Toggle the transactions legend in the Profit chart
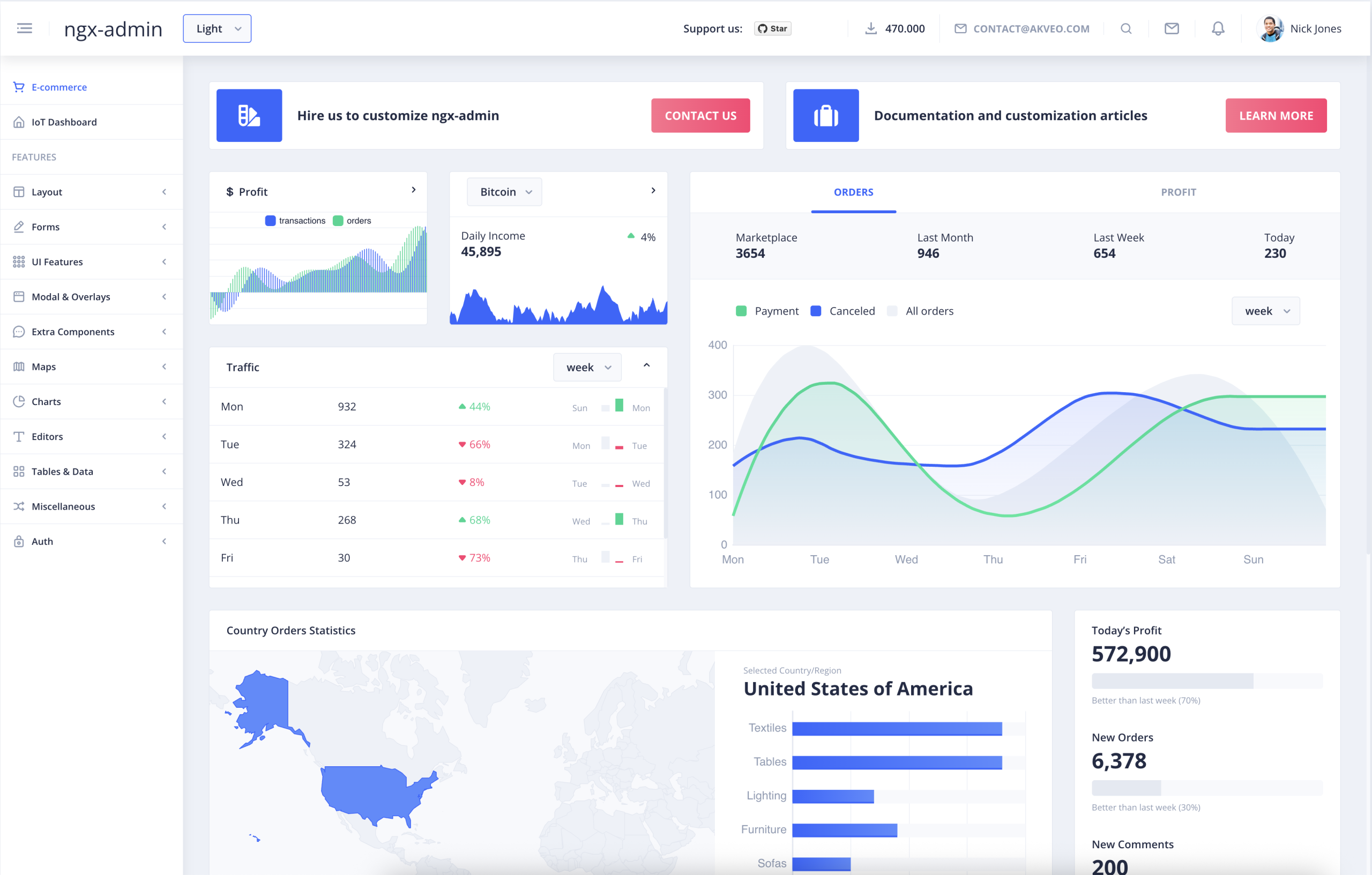Screen dimensions: 1372x875 [x=295, y=220]
